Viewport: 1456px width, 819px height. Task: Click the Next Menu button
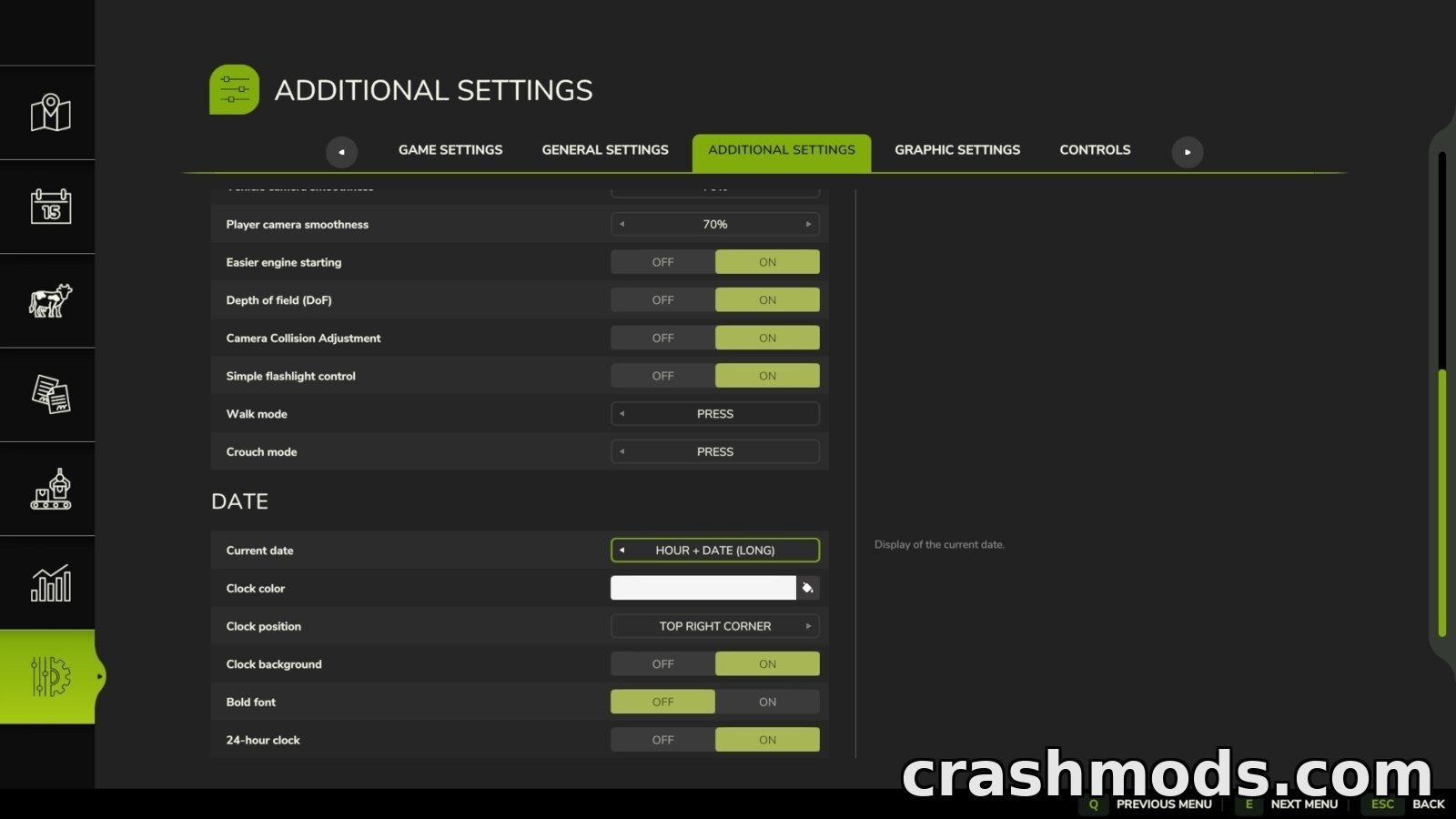pyautogui.click(x=1287, y=804)
